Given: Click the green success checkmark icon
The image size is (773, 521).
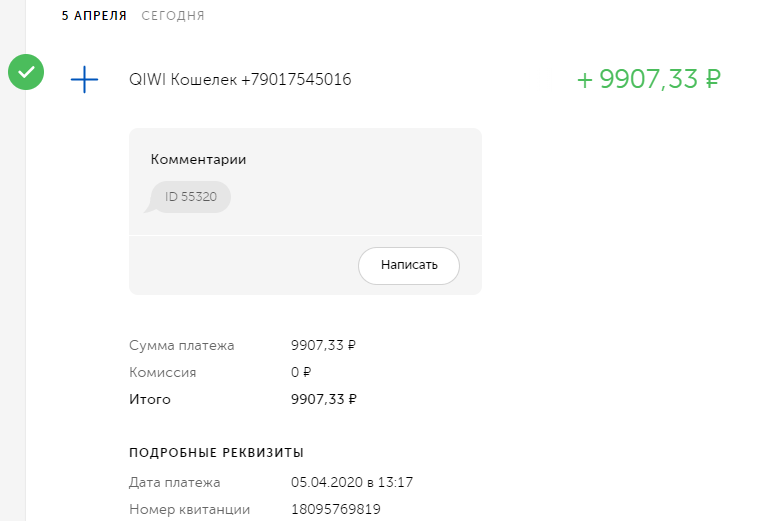Looking at the screenshot, I should click(x=26, y=72).
